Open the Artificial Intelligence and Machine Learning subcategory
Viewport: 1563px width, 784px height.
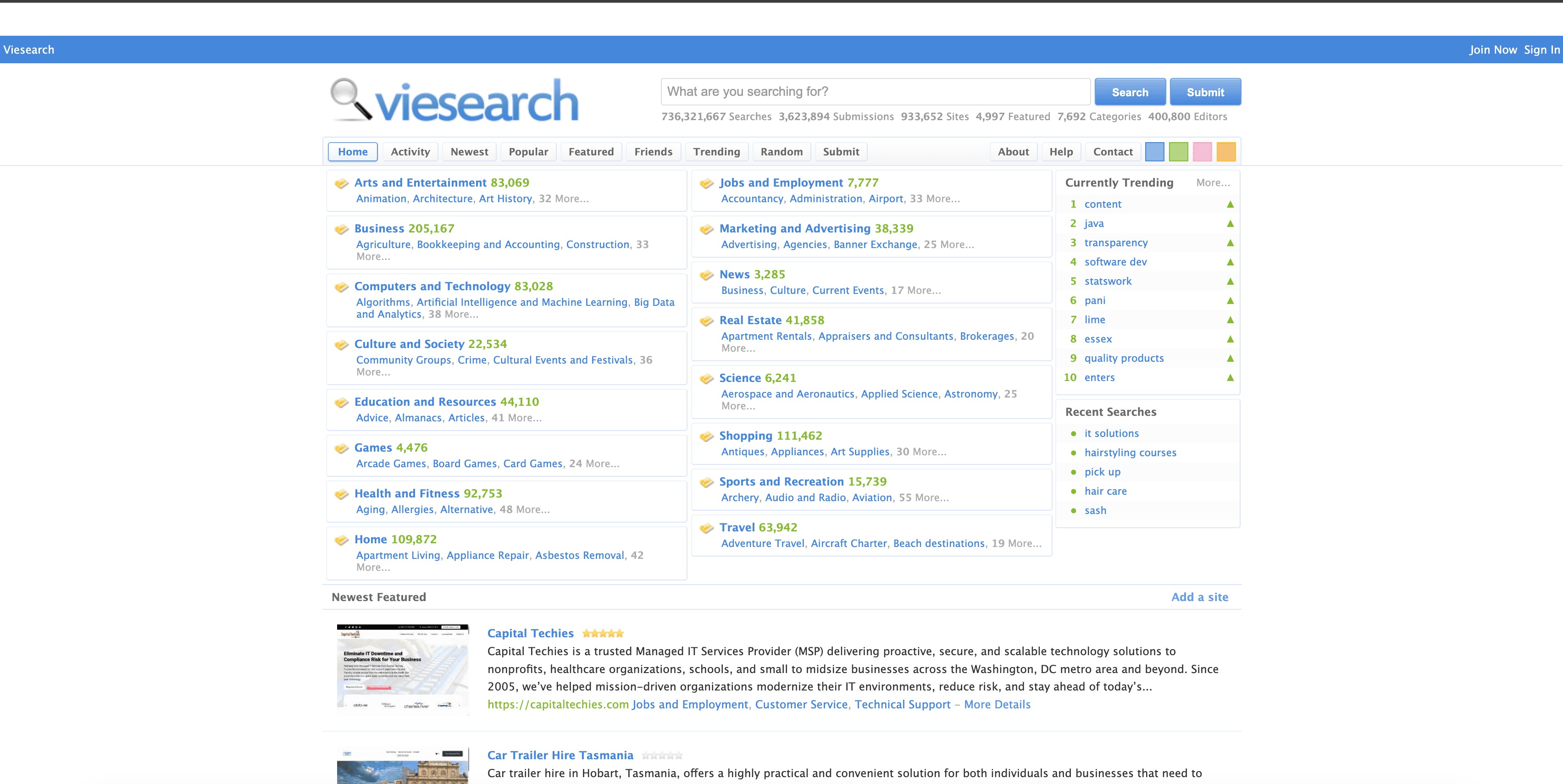[522, 303]
